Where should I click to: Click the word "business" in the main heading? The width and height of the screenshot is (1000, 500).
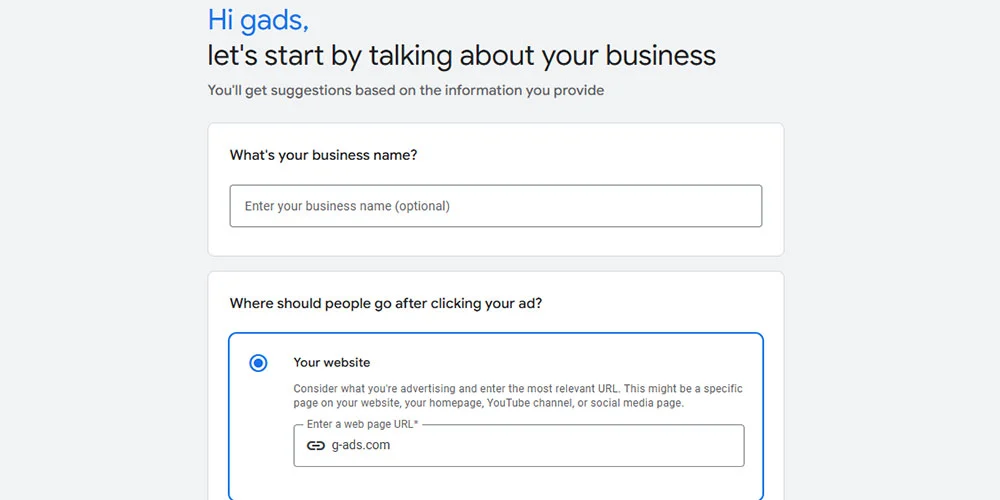pyautogui.click(x=657, y=55)
